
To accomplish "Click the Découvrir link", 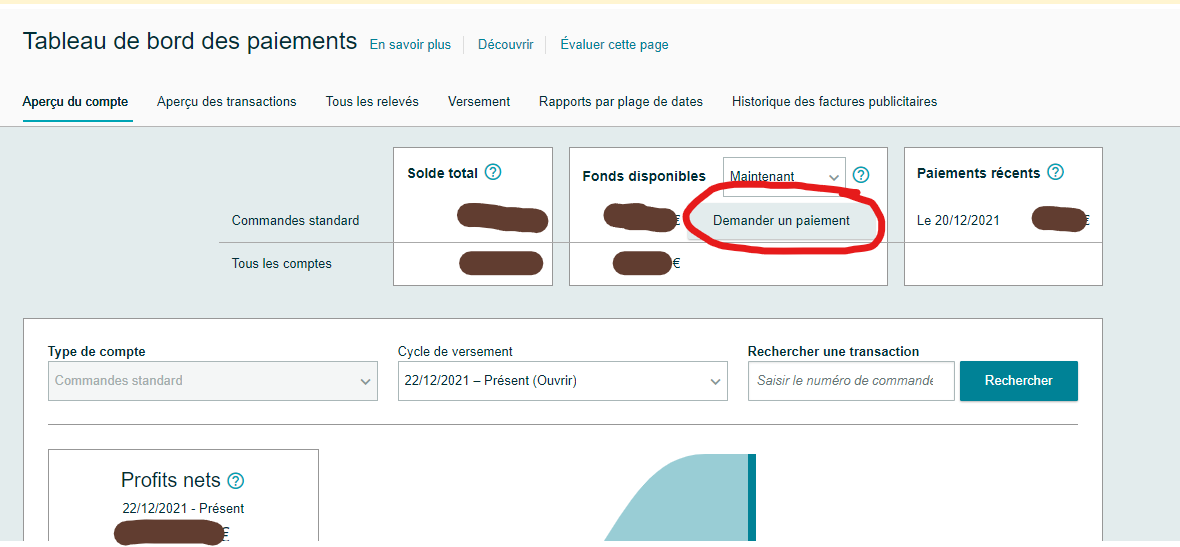I will [x=505, y=44].
